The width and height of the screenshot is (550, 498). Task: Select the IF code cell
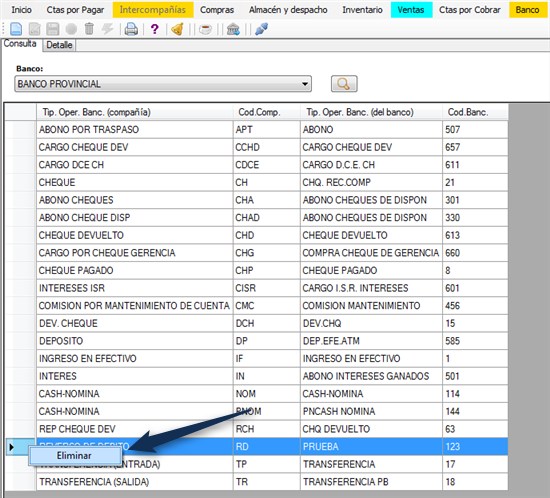tap(267, 359)
